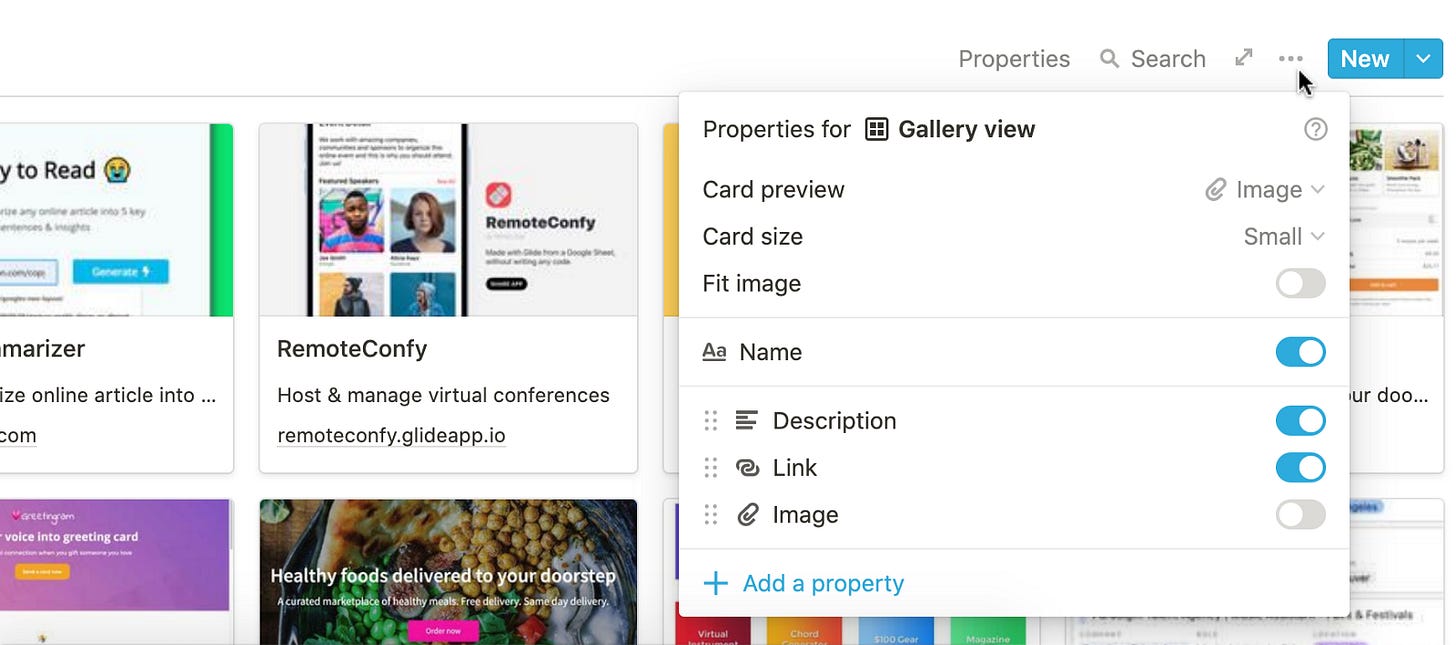
Task: Open the Card size Small dropdown
Action: 1284,237
